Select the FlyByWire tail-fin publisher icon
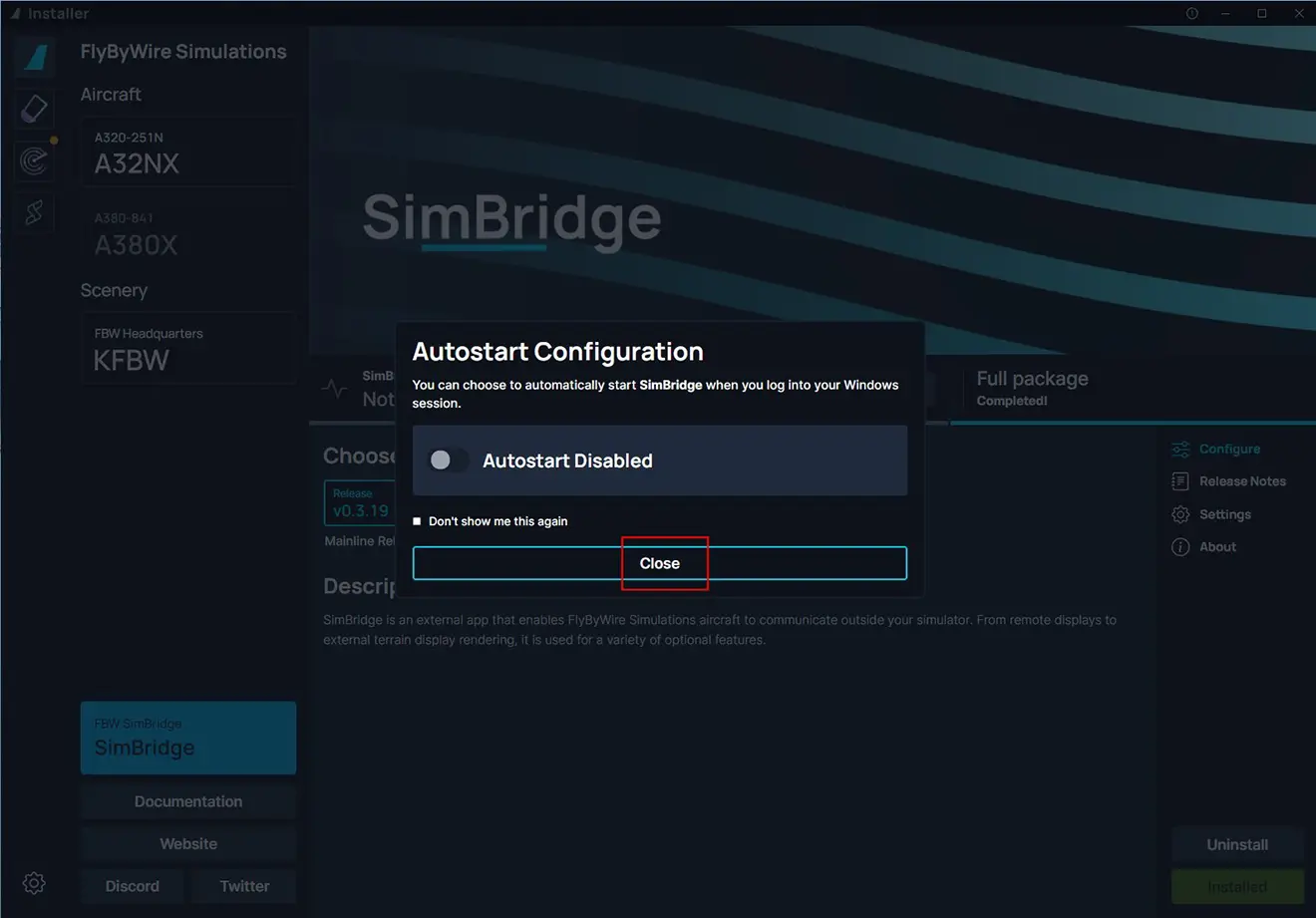The width and height of the screenshot is (1316, 918). pyautogui.click(x=35, y=56)
